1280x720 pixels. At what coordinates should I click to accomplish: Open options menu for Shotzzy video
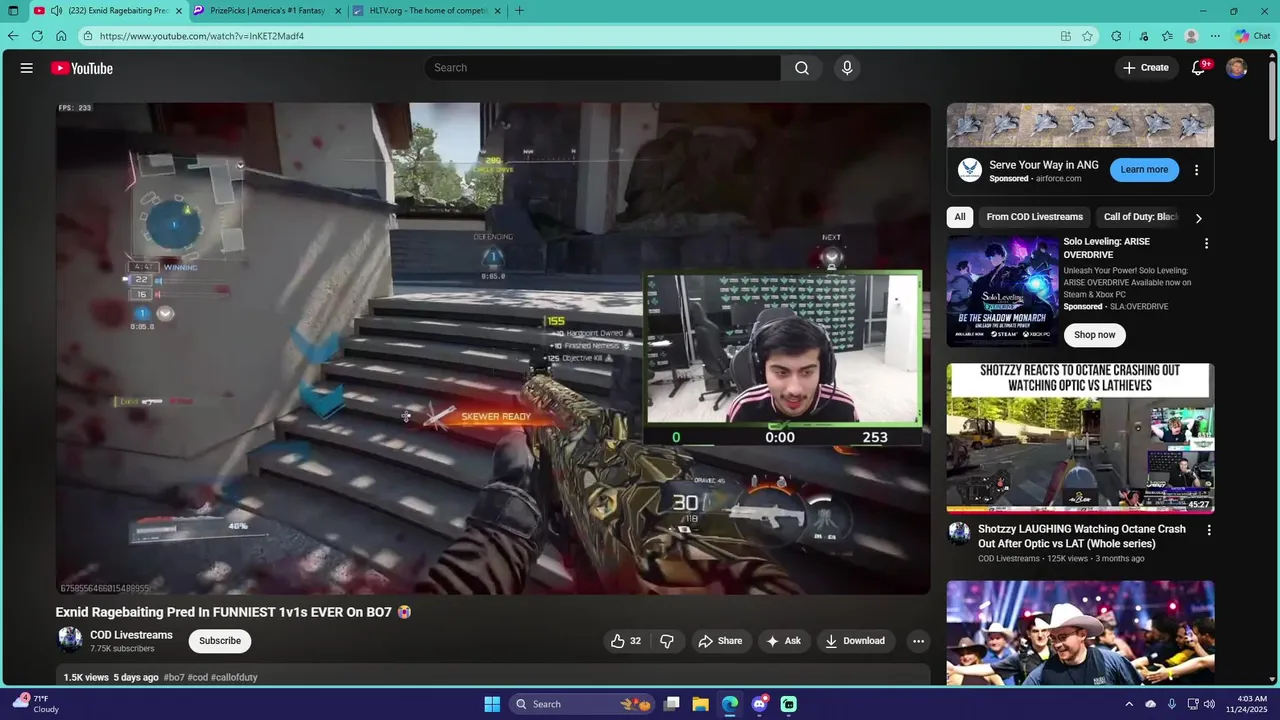(1208, 530)
